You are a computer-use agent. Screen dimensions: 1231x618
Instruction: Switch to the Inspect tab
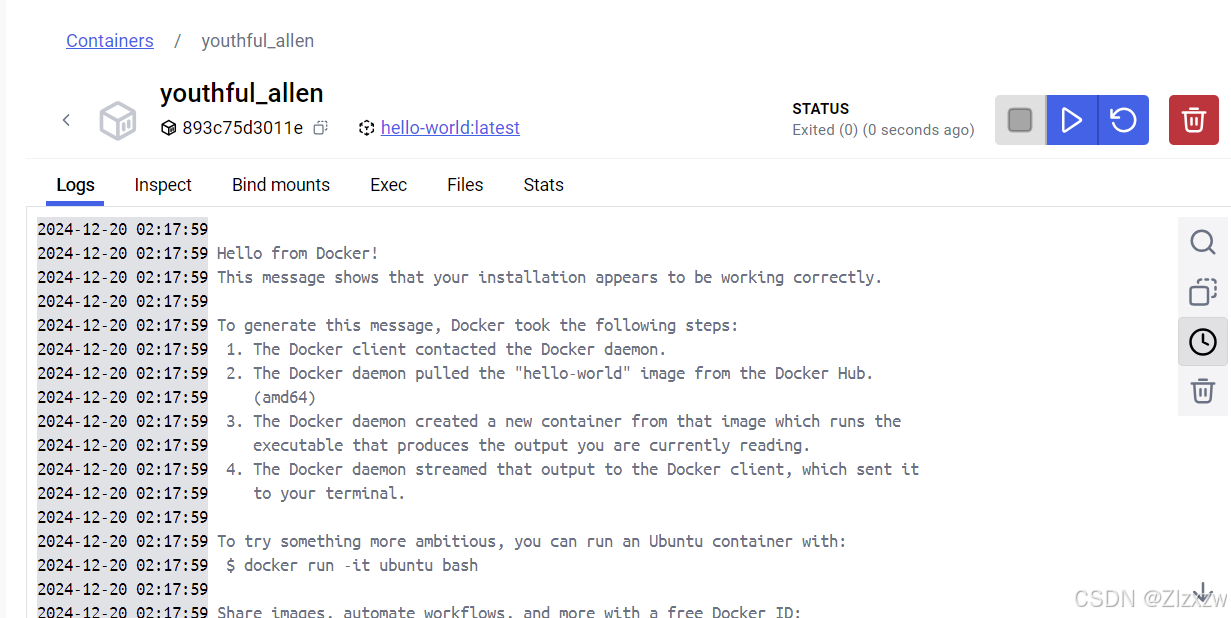point(163,185)
